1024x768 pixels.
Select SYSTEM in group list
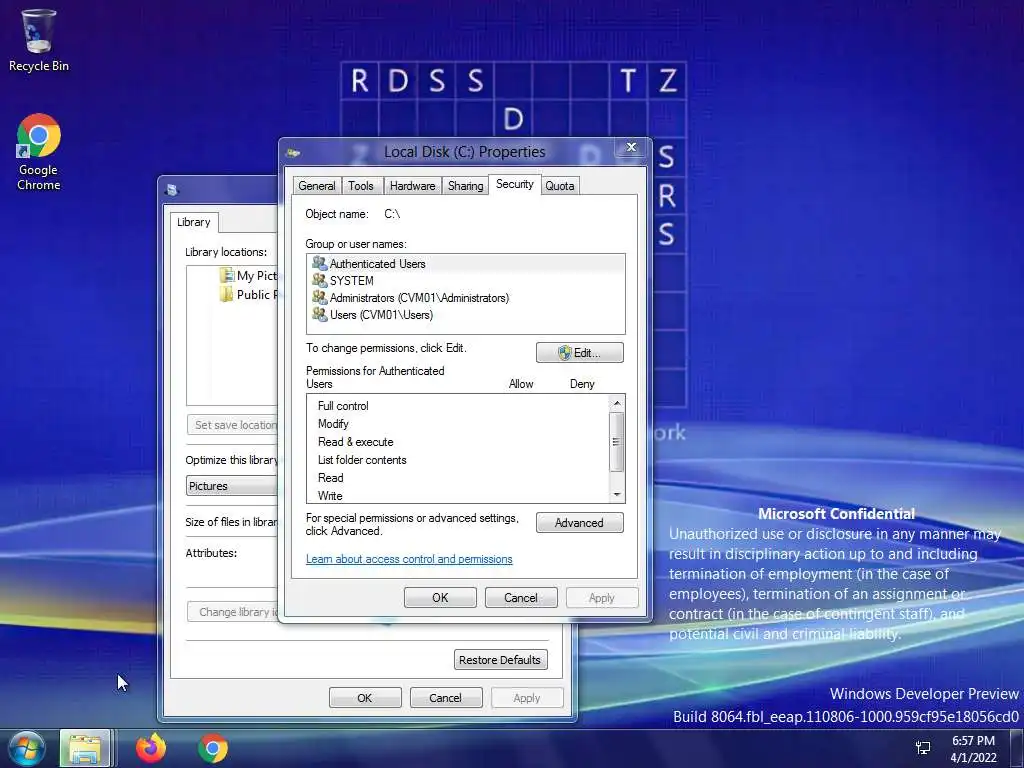coord(465,280)
